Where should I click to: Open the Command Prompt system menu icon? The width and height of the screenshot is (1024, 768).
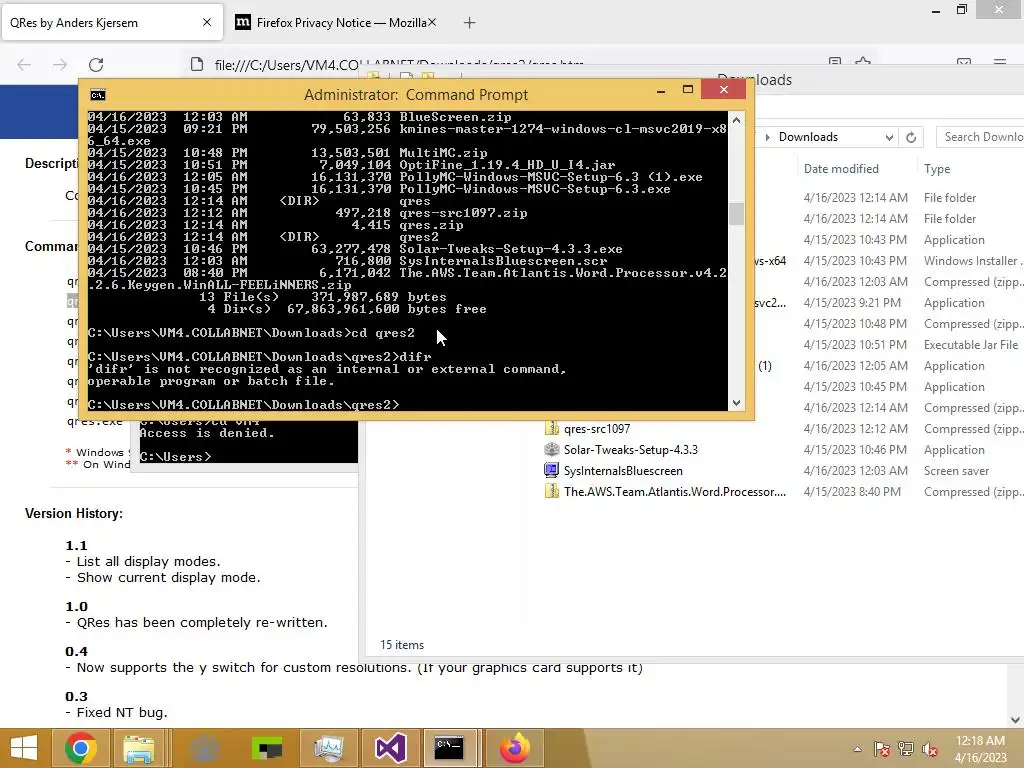[x=98, y=95]
